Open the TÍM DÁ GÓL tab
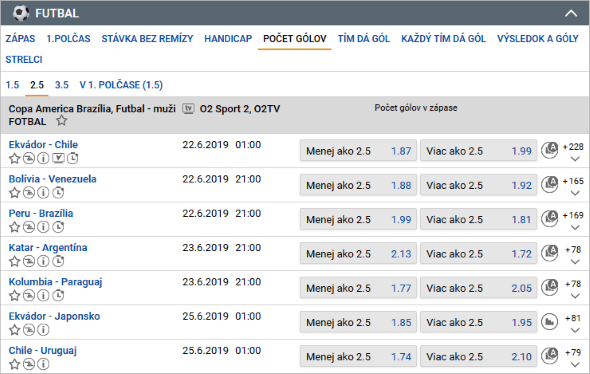The image size is (590, 374). 364,39
